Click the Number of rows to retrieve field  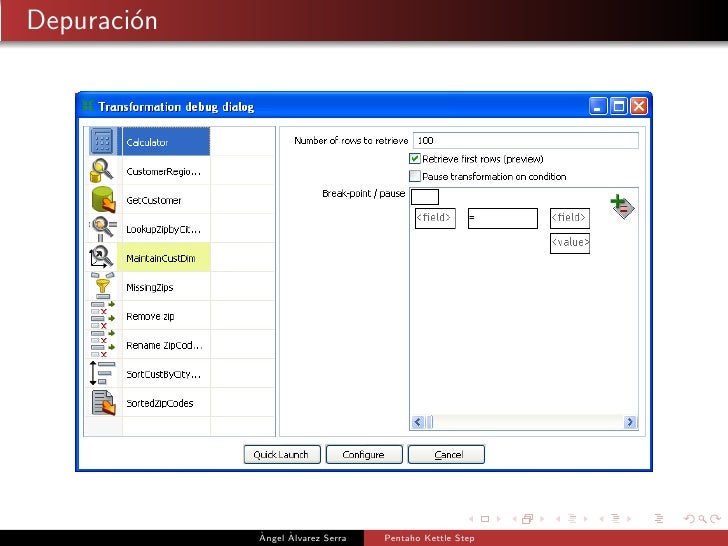526,140
